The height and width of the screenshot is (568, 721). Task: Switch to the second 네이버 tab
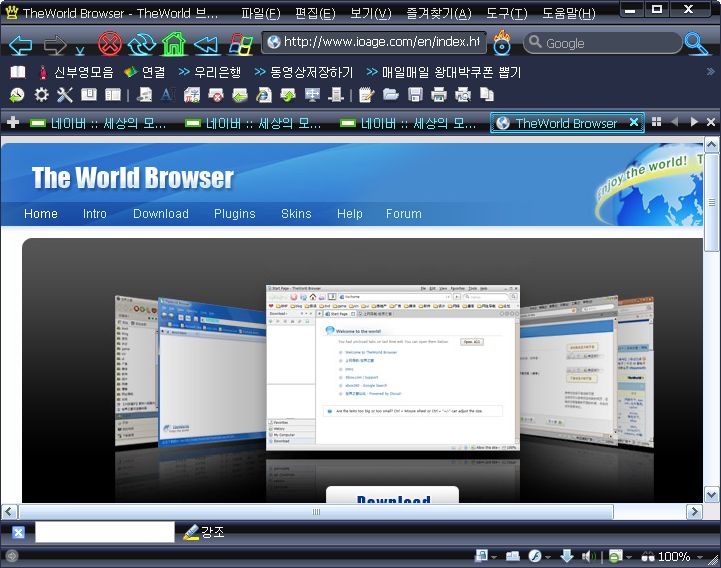point(253,123)
